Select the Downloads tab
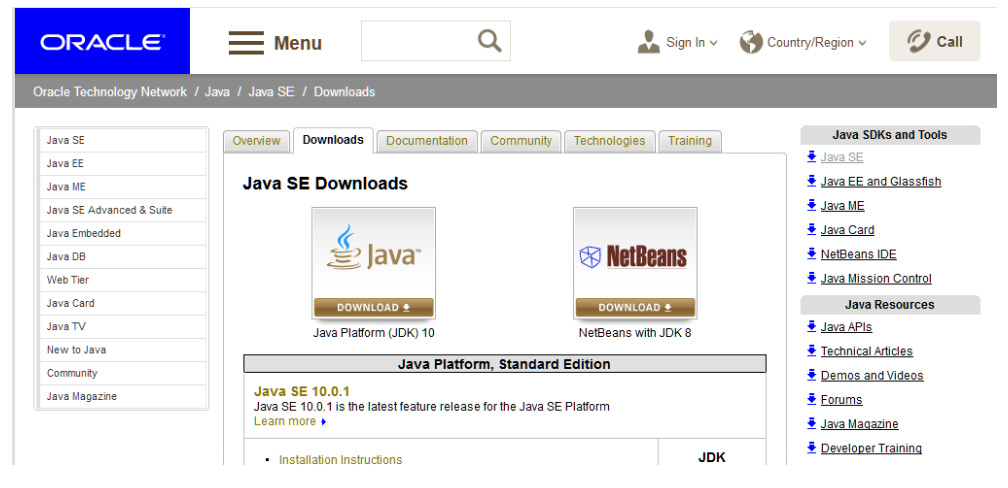The image size is (1008, 488). 333,140
